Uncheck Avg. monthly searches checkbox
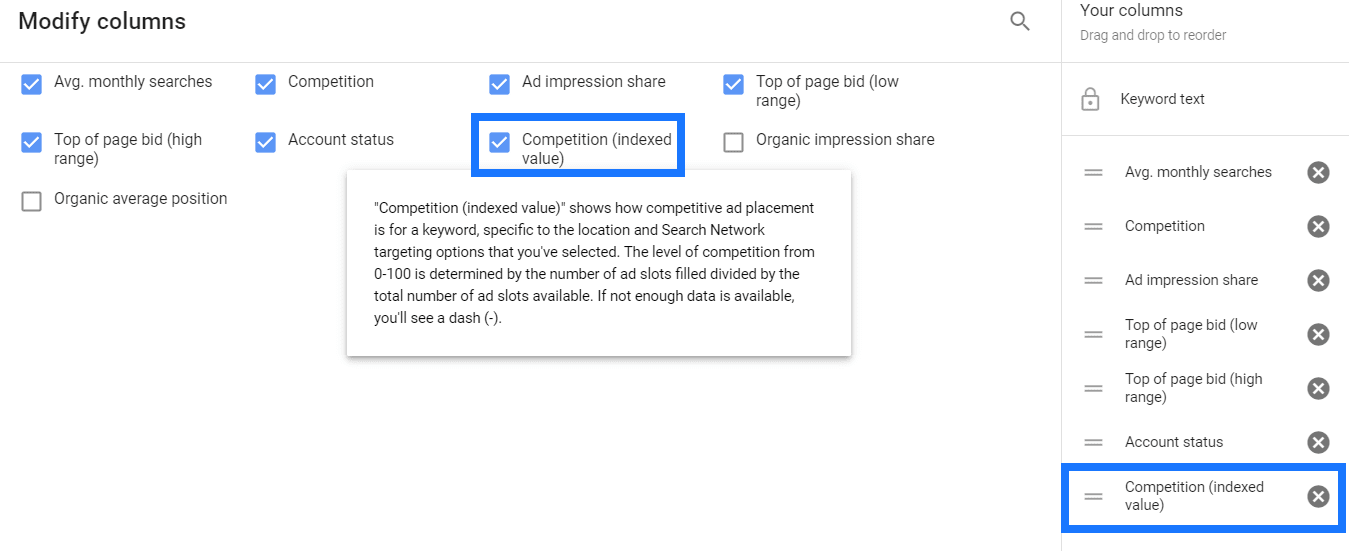 pos(32,84)
